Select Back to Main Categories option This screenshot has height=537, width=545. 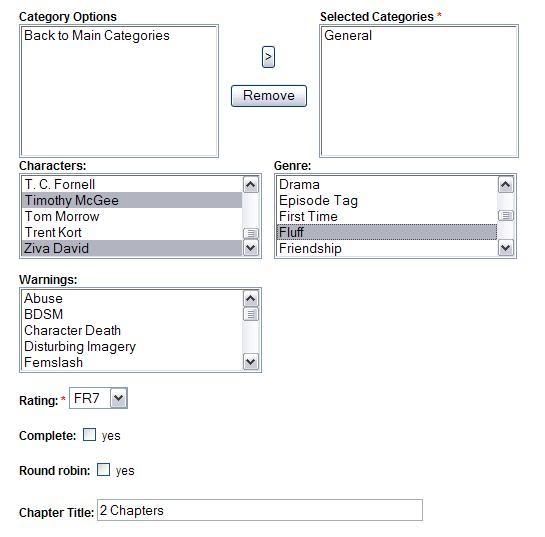coord(97,35)
